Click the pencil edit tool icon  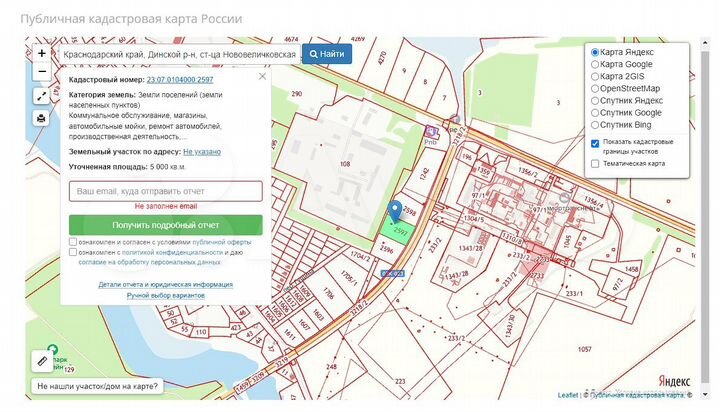point(42,358)
